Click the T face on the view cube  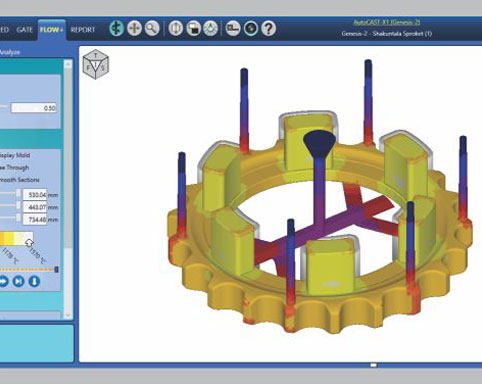pyautogui.click(x=96, y=55)
